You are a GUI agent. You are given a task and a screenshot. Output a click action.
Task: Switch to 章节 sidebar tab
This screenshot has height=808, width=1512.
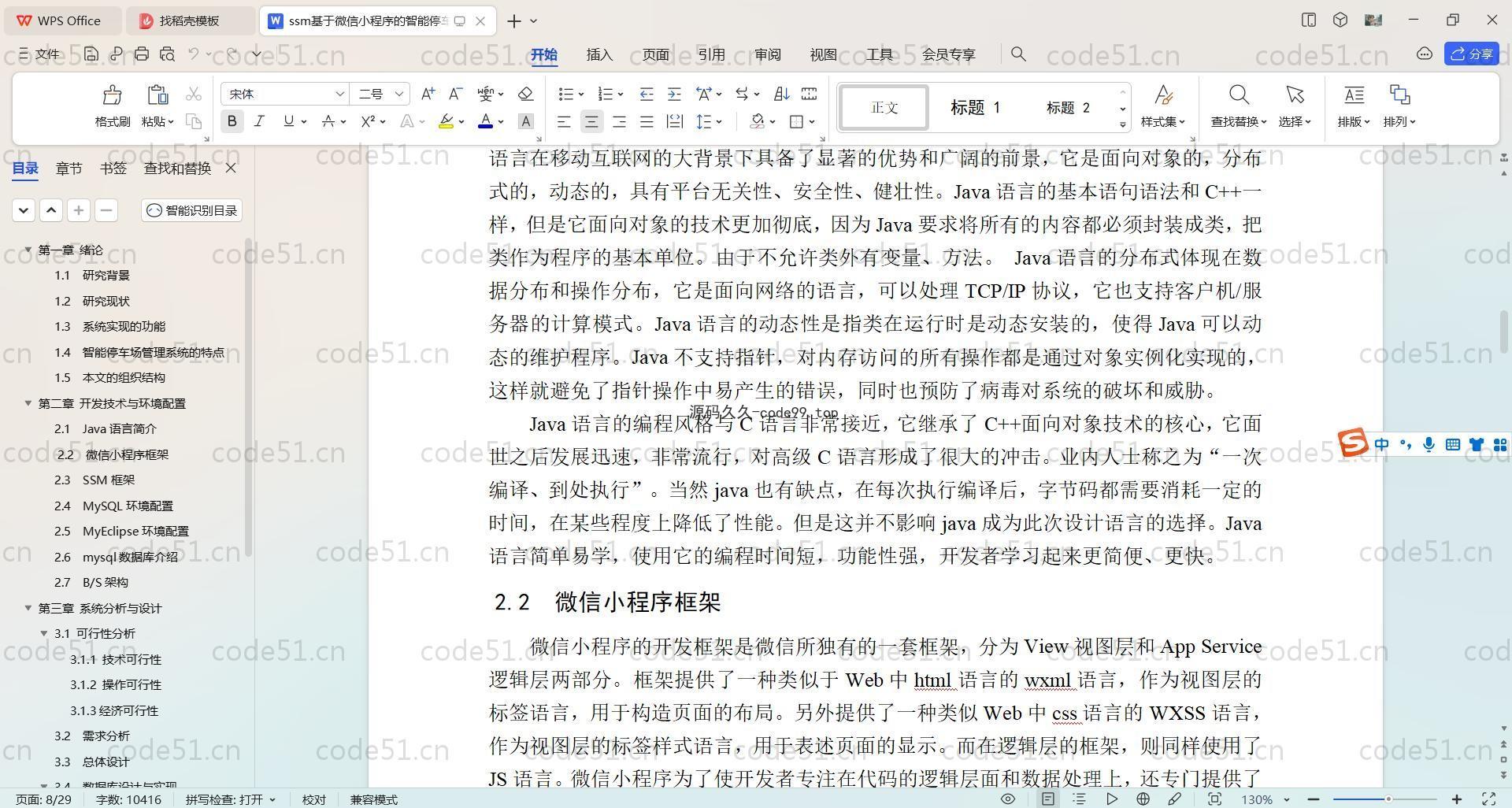(x=69, y=168)
